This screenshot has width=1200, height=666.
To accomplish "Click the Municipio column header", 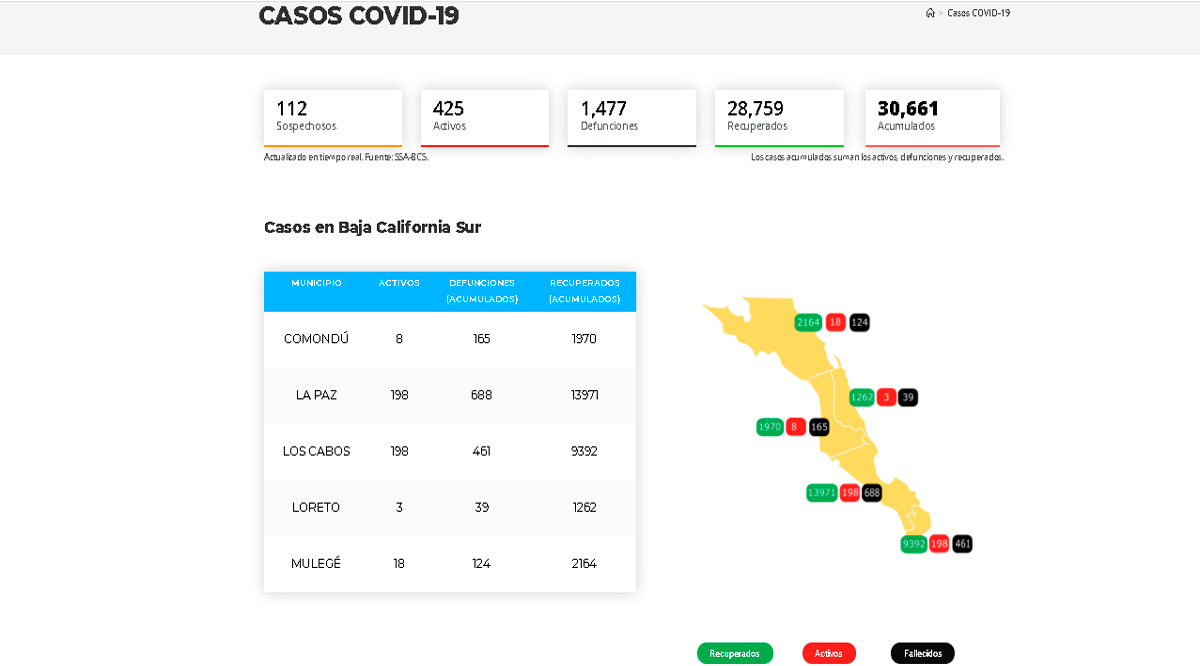I will click(x=316, y=283).
